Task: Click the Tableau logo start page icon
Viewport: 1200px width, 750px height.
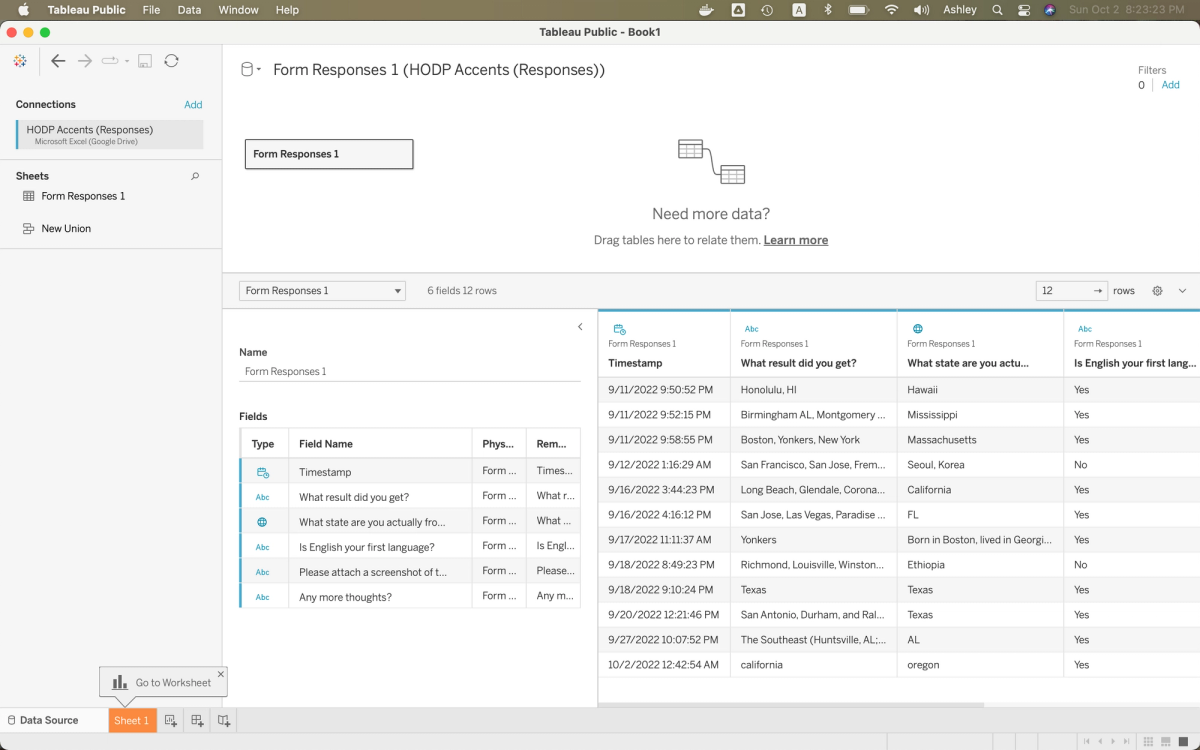Action: coord(20,61)
